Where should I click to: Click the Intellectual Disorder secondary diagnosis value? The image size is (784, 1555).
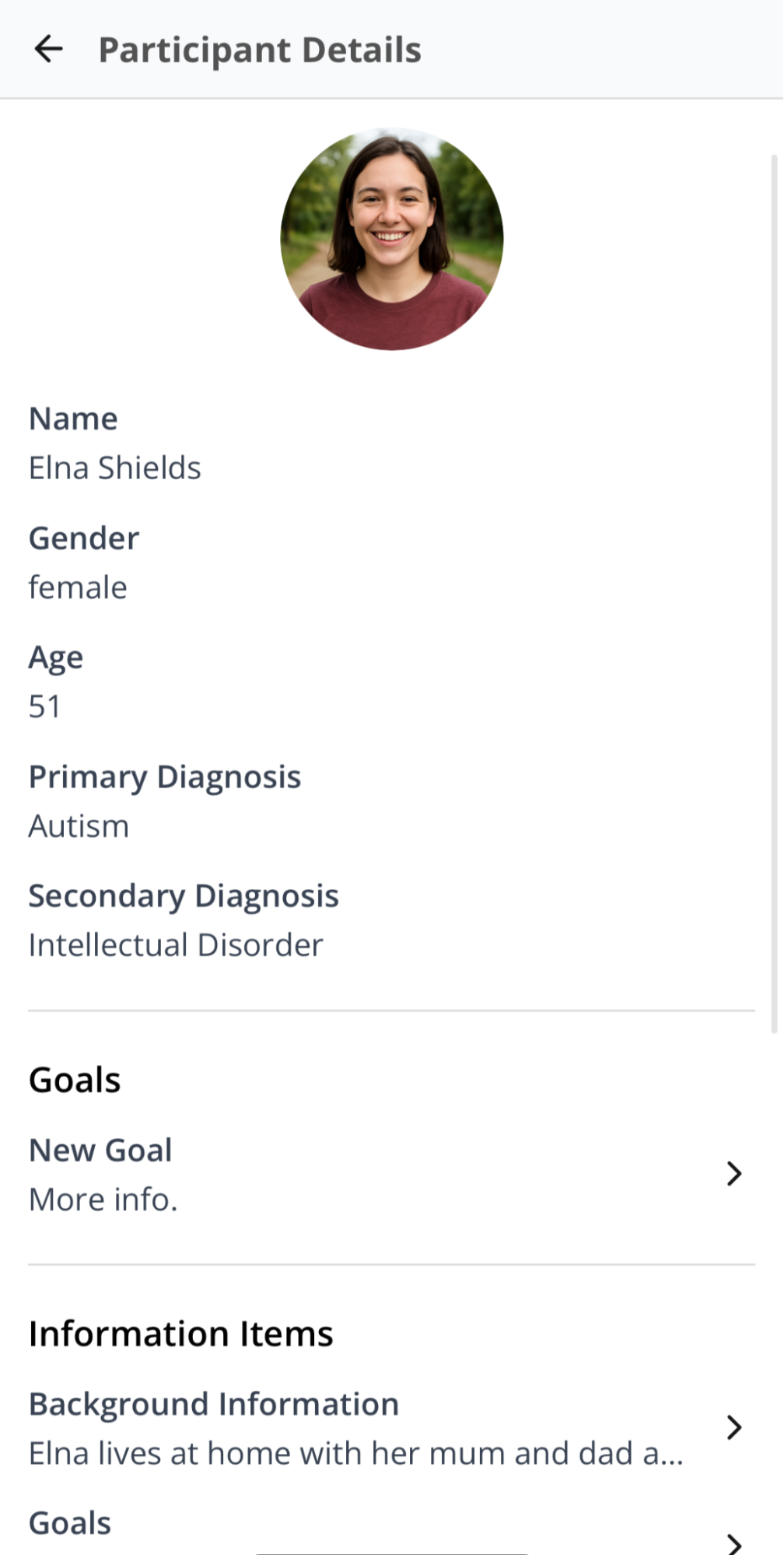(x=176, y=945)
